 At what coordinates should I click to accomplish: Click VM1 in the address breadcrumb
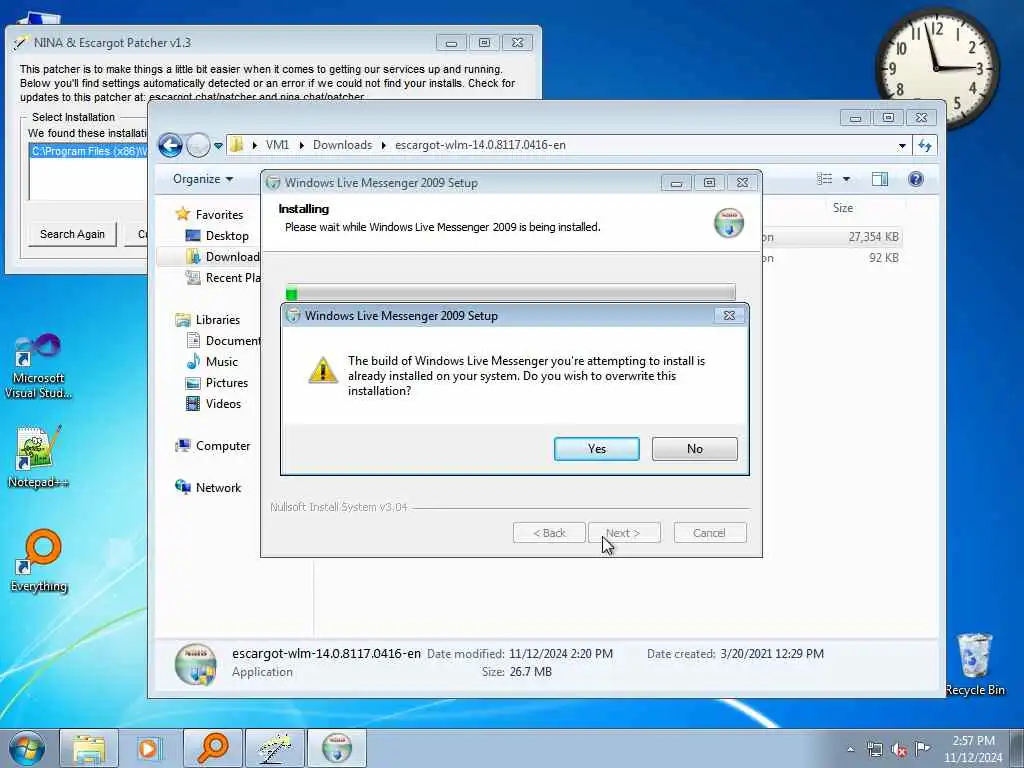pos(277,145)
